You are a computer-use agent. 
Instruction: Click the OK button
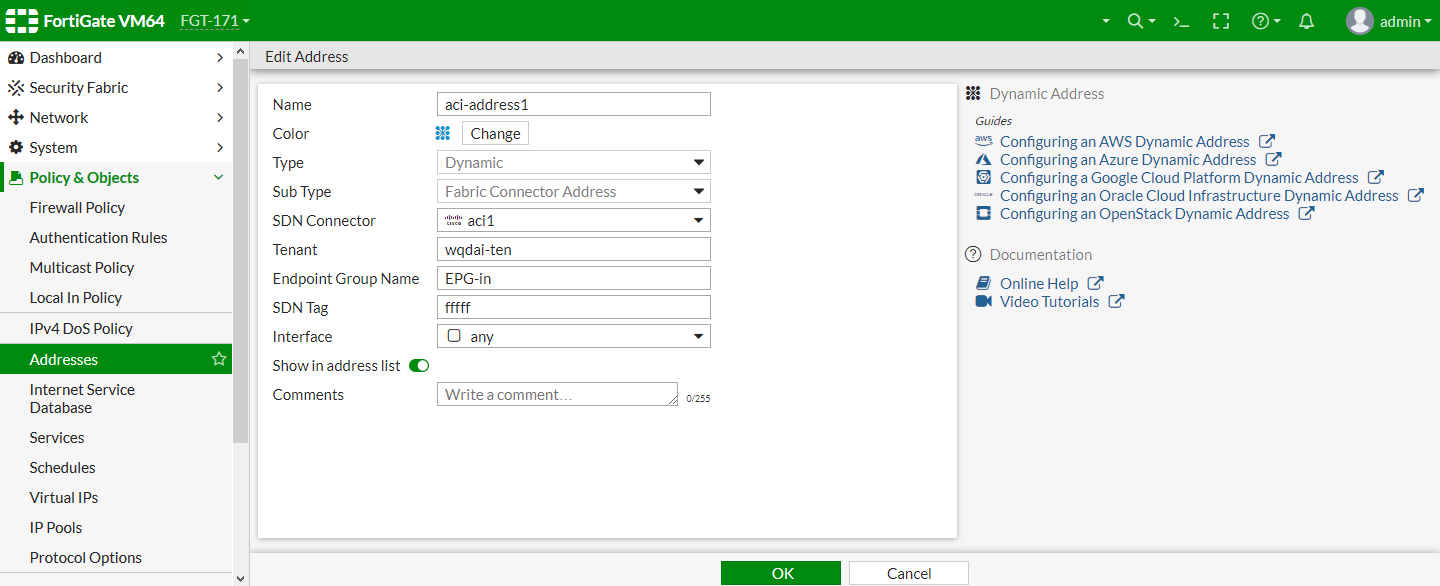click(781, 572)
